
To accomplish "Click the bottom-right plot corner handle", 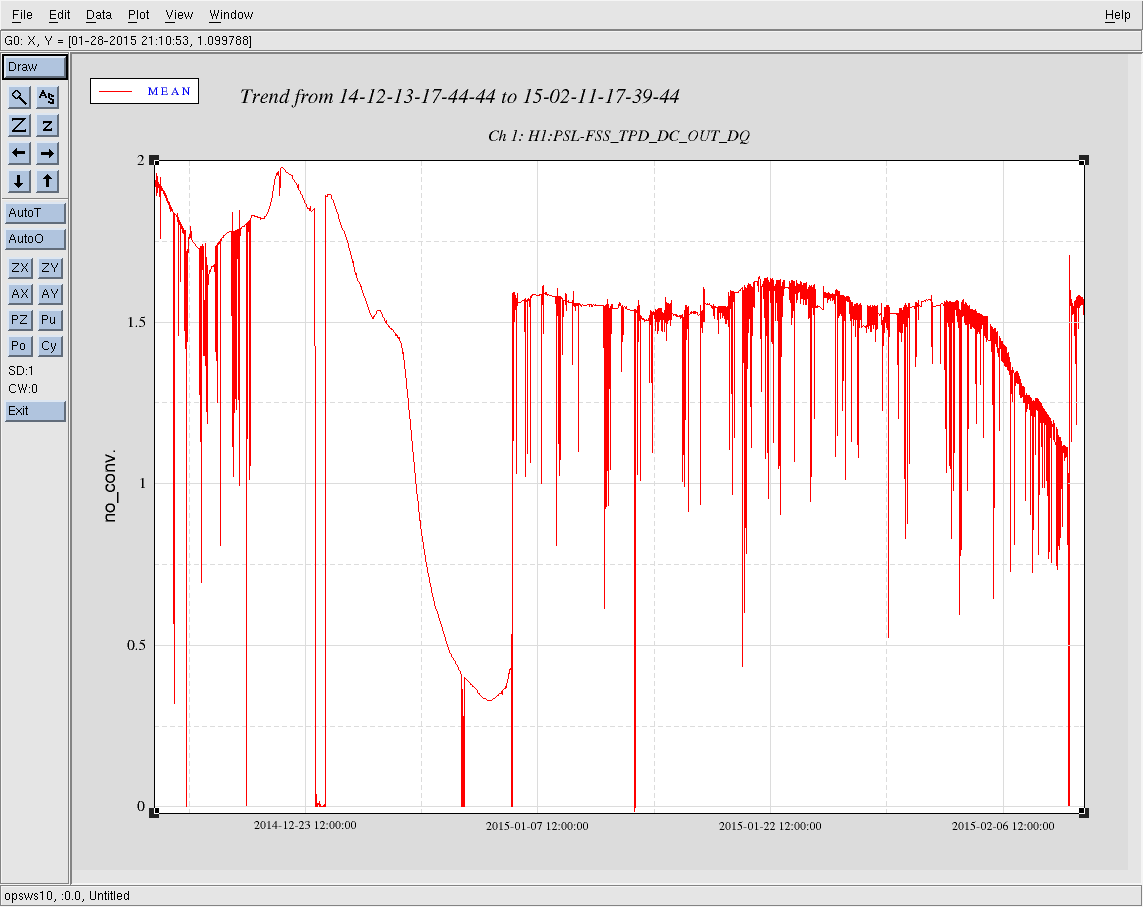I will pos(1084,813).
